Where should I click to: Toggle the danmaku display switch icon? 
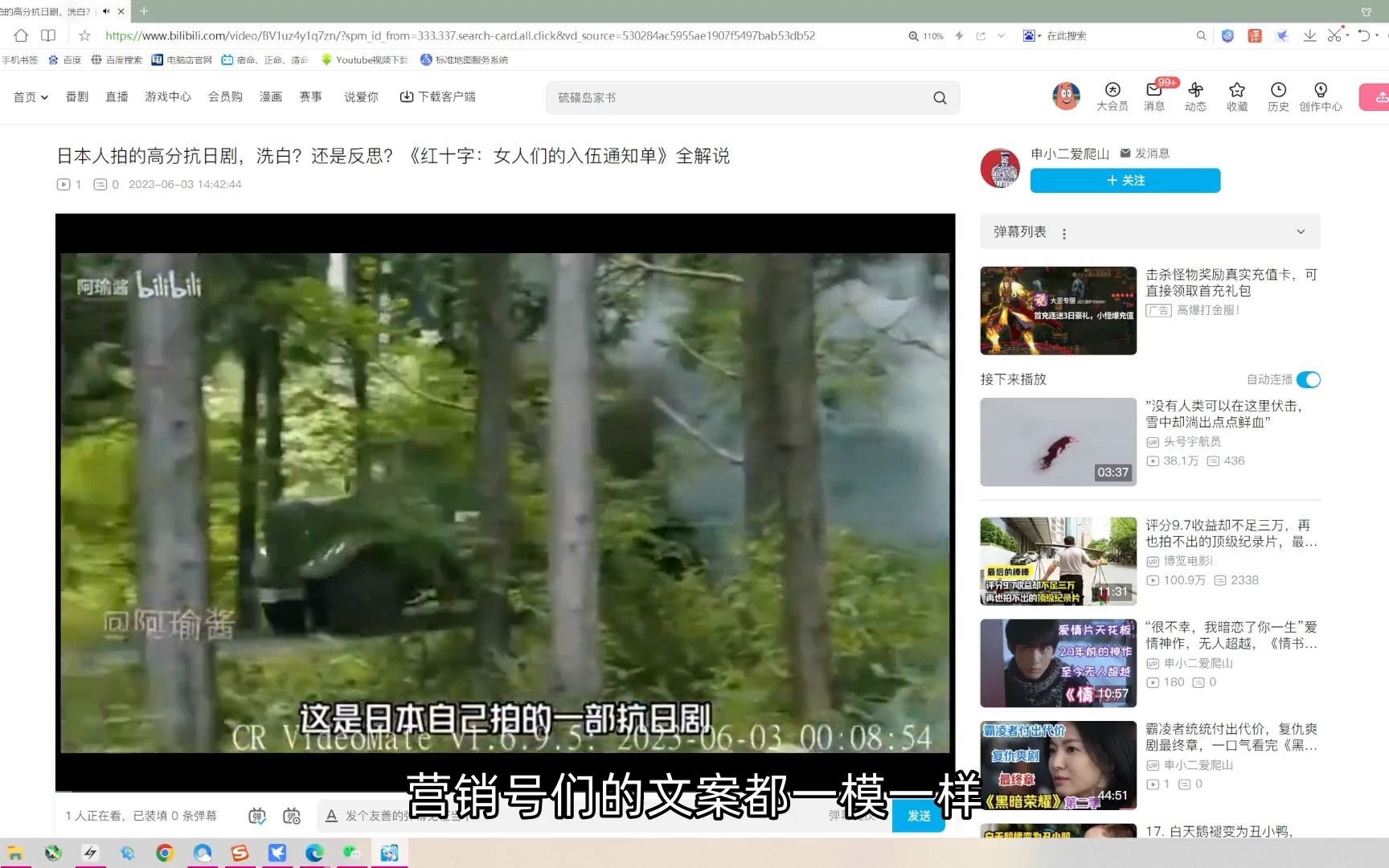[x=256, y=816]
